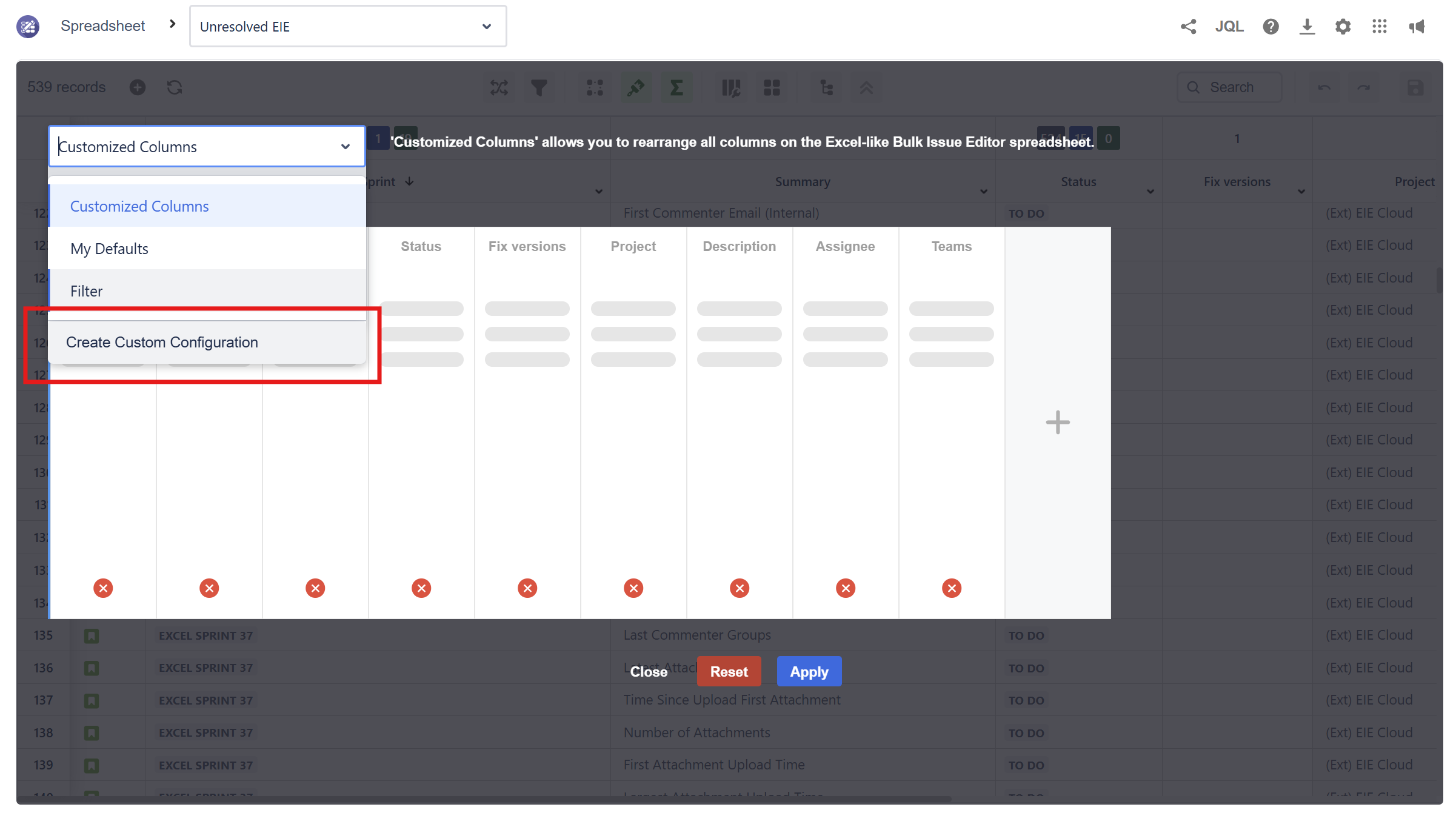This screenshot has width=1456, height=824.
Task: Select My Defaults option
Action: [x=109, y=249]
